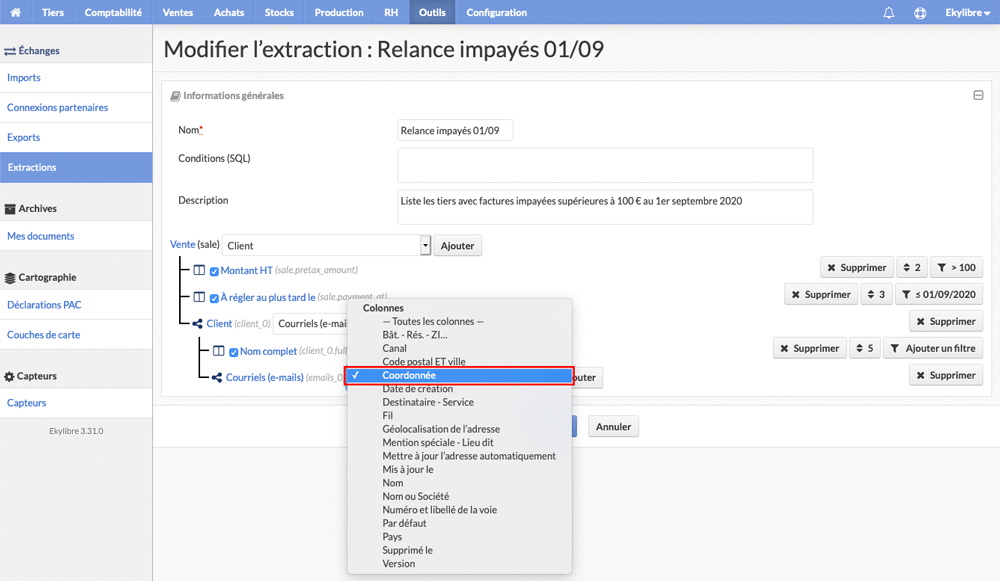The width and height of the screenshot is (1000, 581).
Task: Open Imports in sidebar
Action: click(x=76, y=77)
